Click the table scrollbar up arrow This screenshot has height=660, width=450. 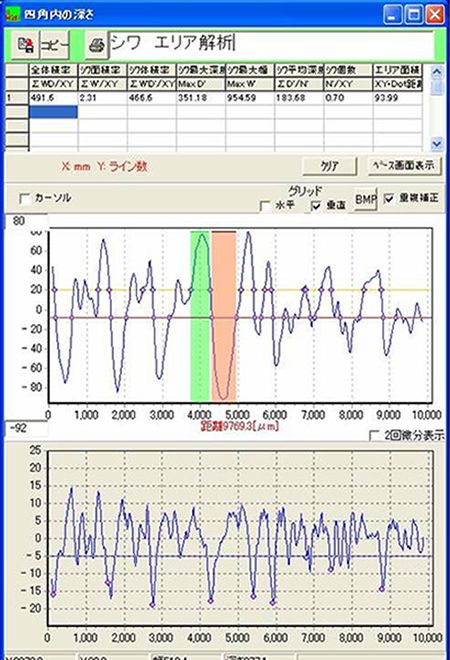tap(437, 72)
